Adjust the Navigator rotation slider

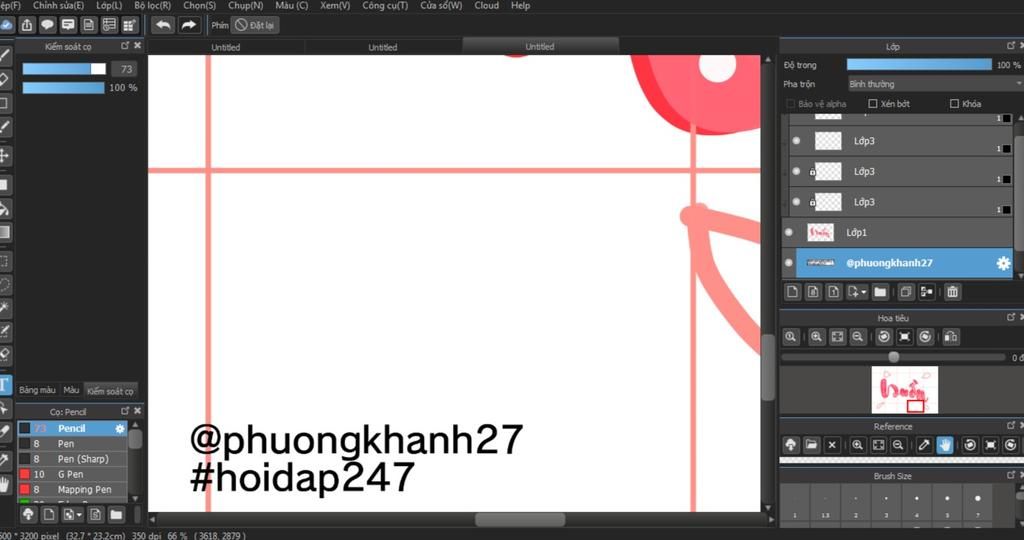coord(893,357)
